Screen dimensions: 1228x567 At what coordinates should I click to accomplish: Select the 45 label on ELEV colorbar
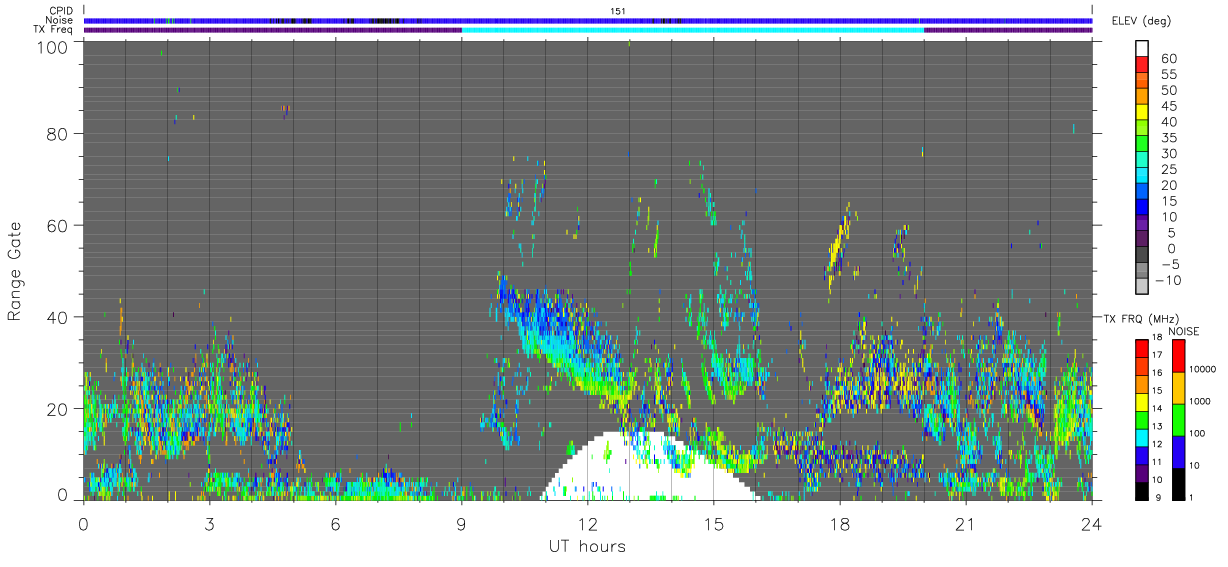pos(1167,106)
